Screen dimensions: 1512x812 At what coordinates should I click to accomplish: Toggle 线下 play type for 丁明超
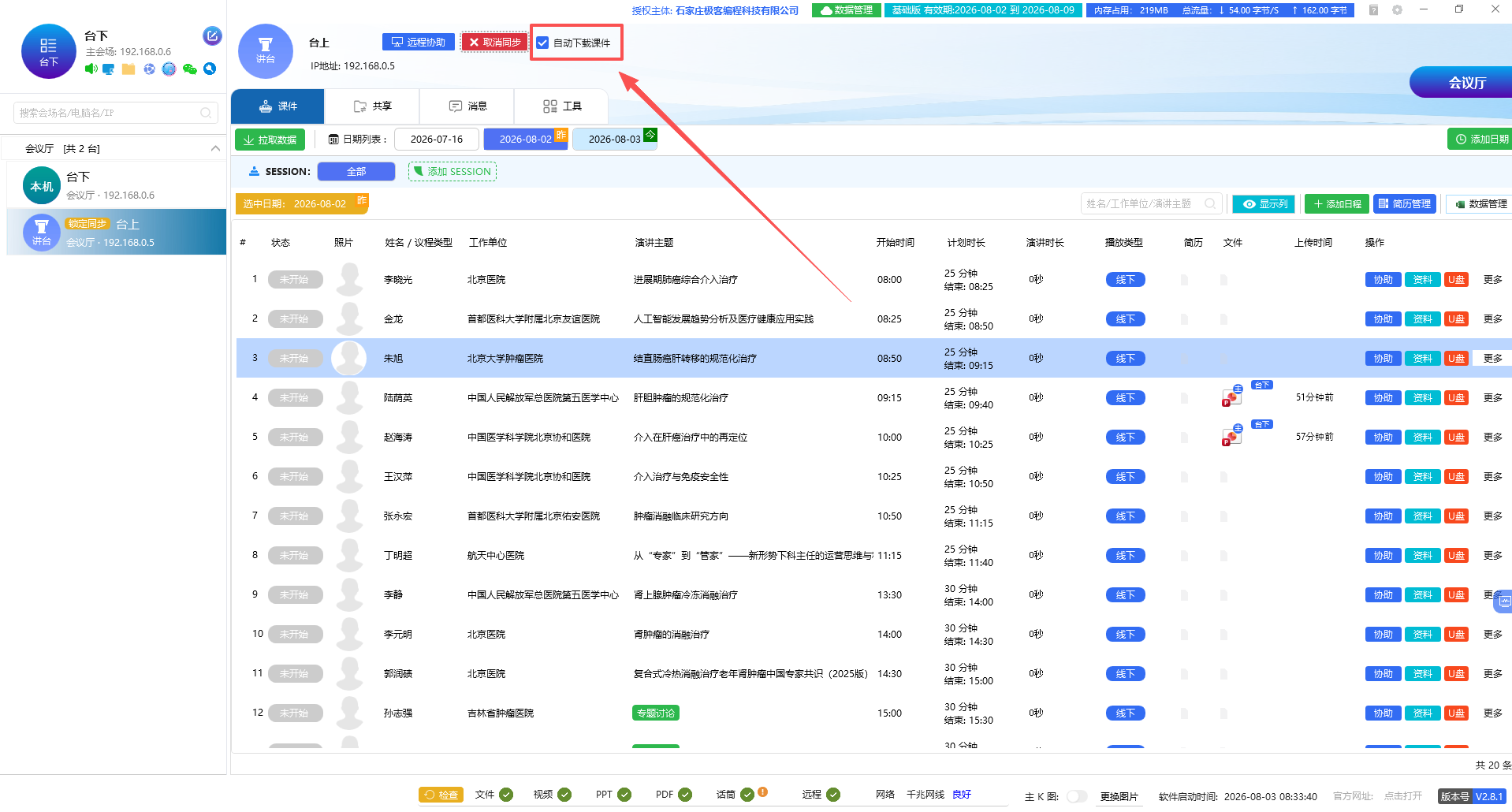point(1125,556)
